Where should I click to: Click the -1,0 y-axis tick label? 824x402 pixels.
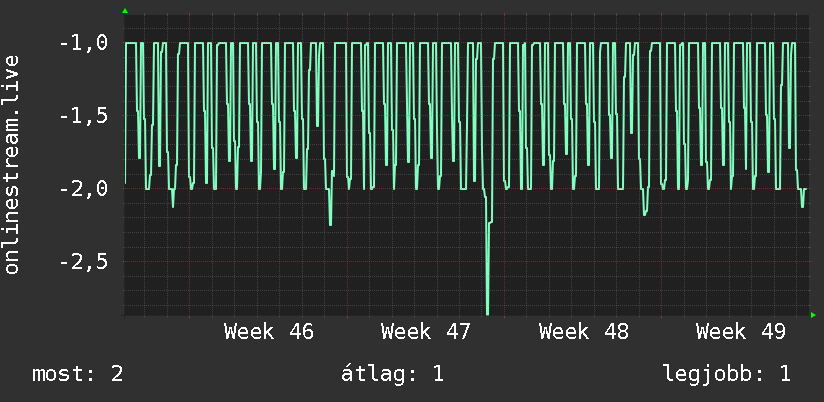[x=84, y=43]
